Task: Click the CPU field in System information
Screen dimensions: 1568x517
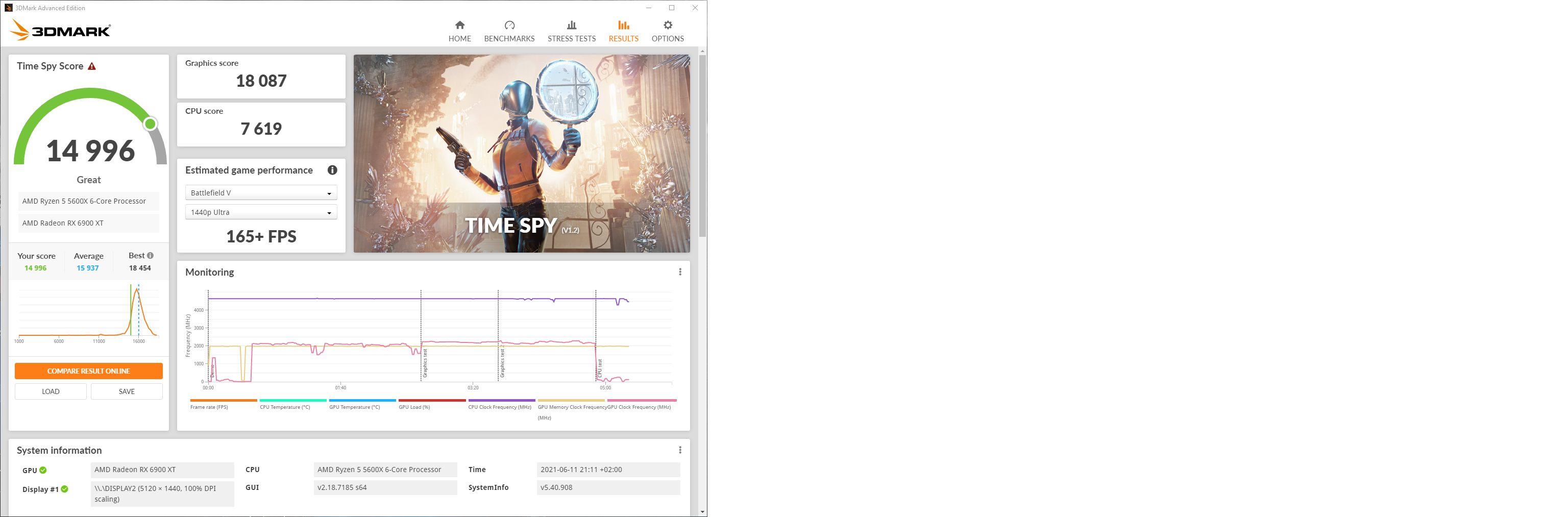Action: pyautogui.click(x=385, y=470)
